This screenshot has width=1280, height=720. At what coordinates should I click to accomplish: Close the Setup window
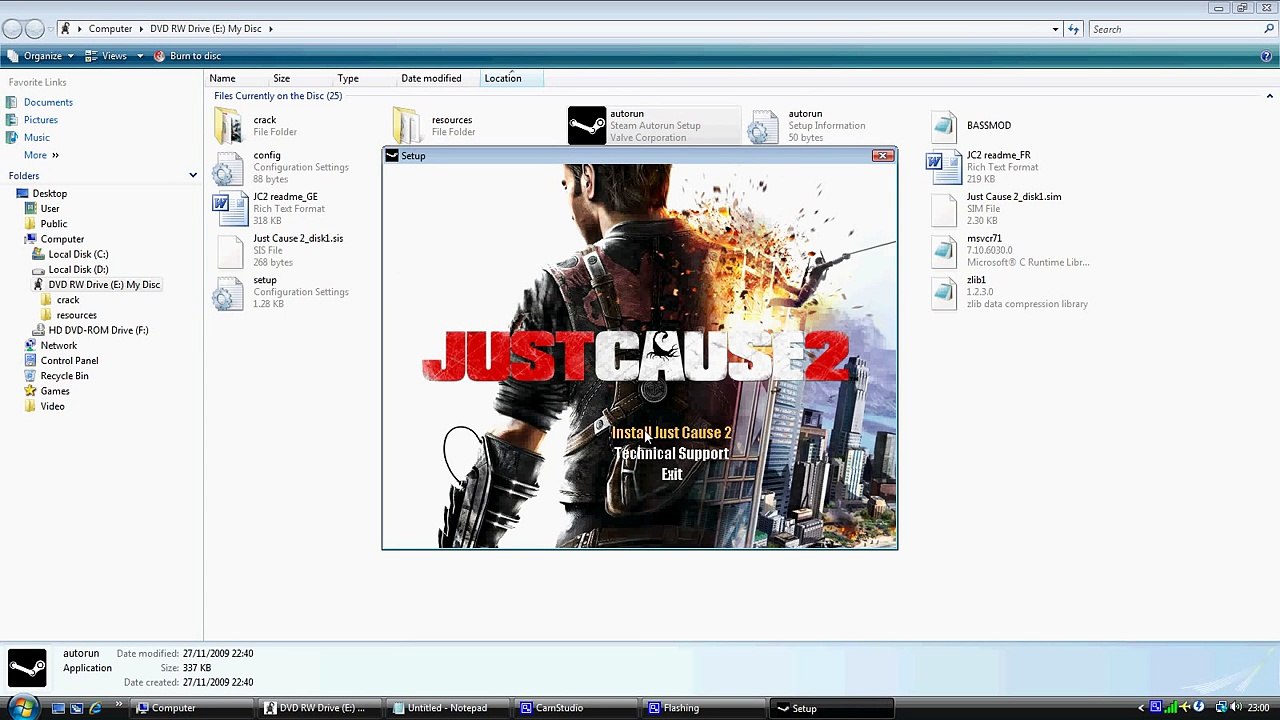(x=882, y=156)
